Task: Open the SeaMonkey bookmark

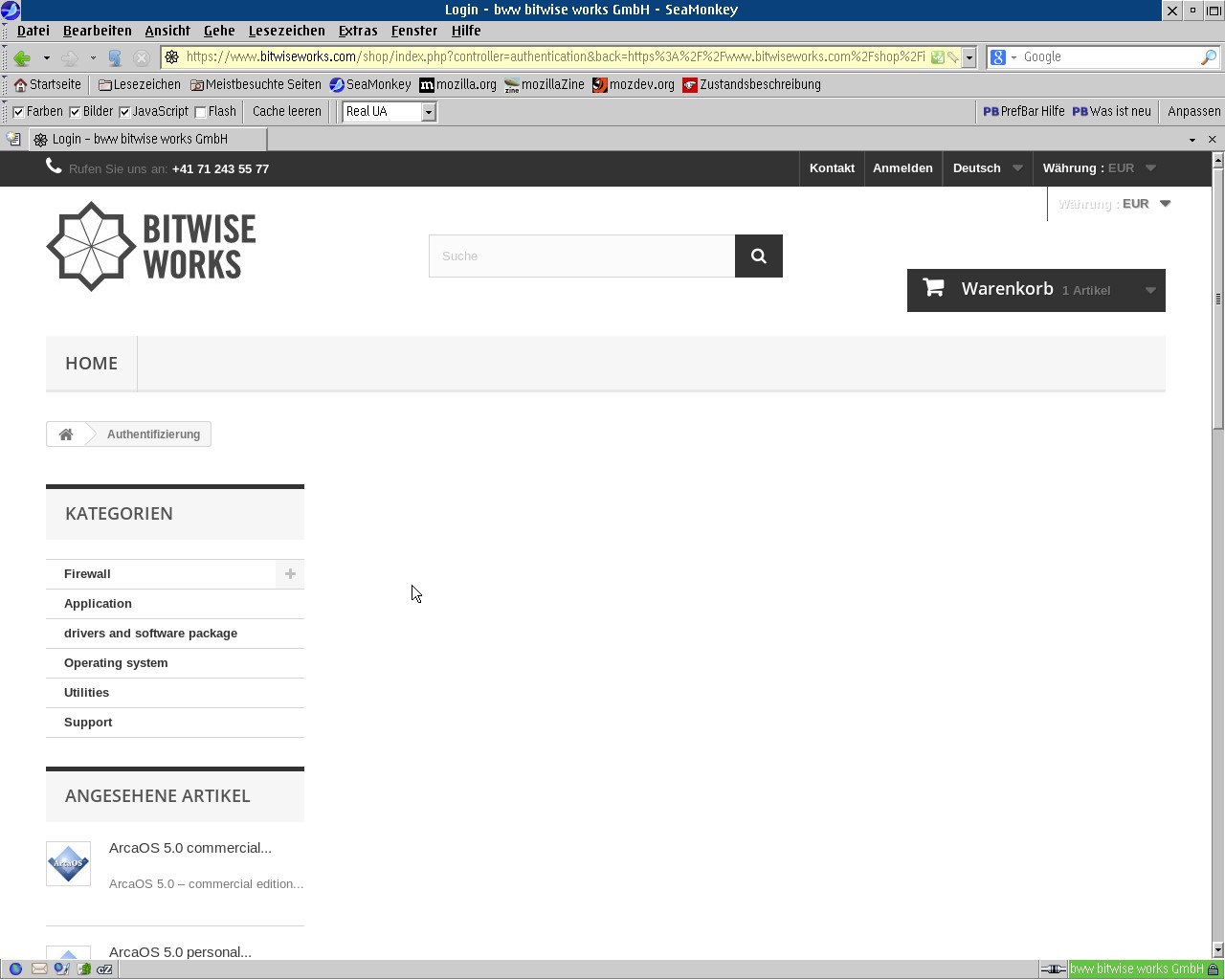Action: (370, 84)
